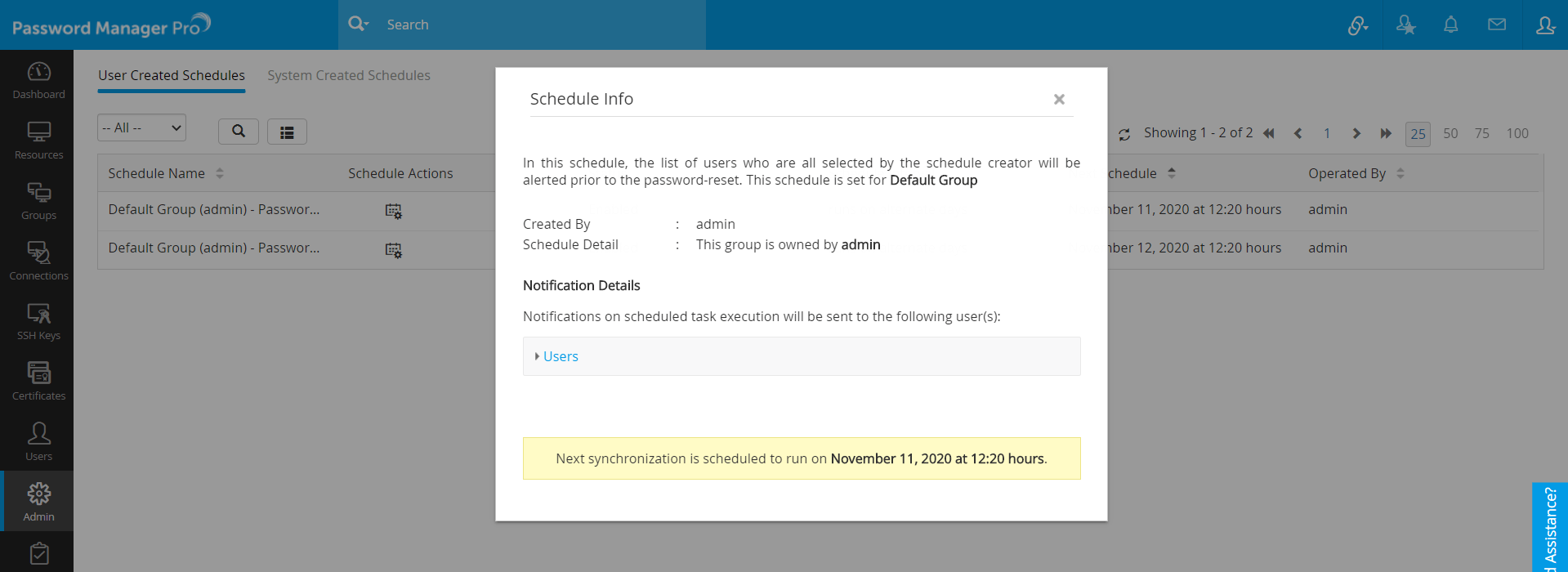Select User Created Schedules tab

coord(172,75)
